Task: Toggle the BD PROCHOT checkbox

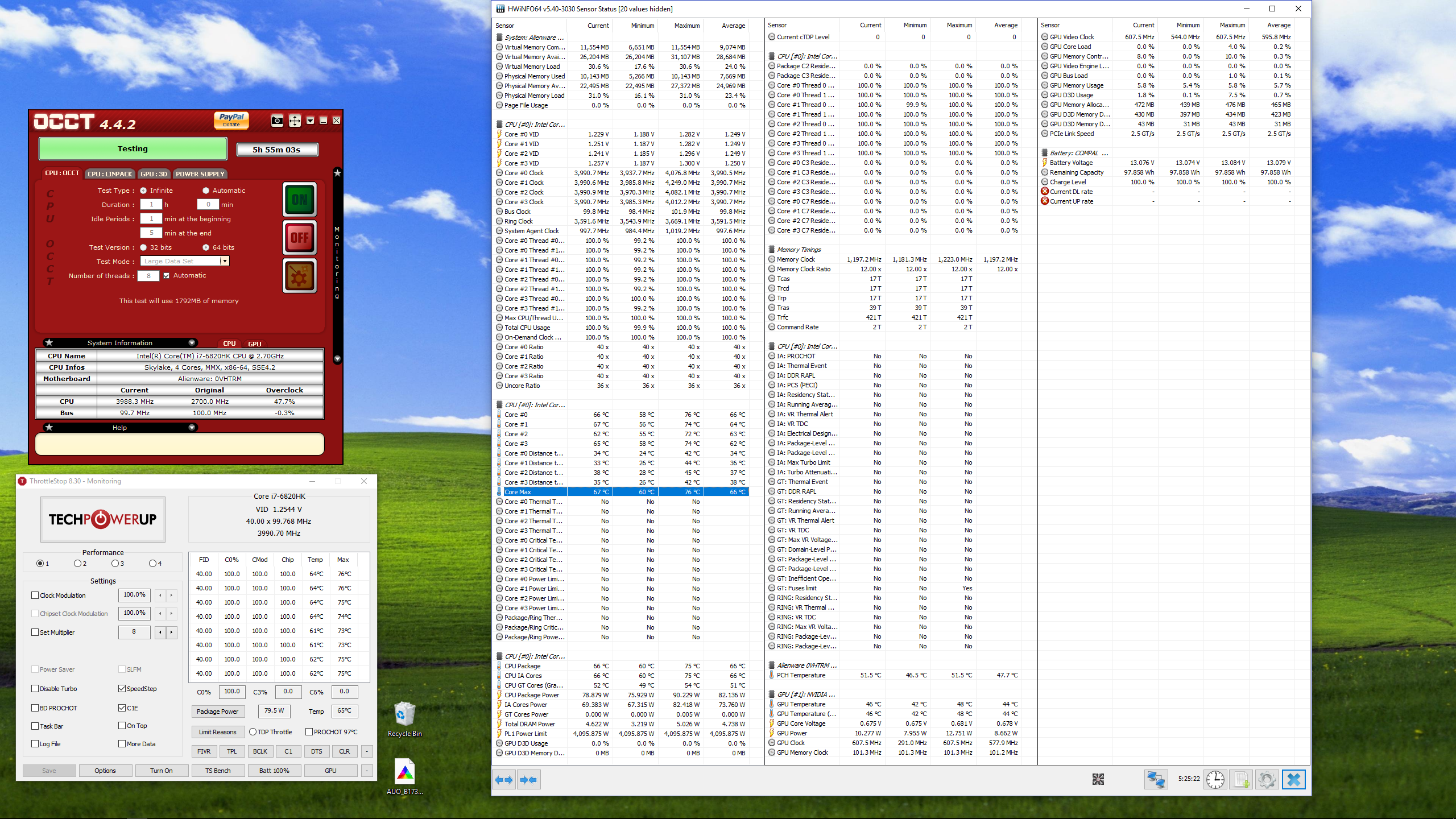Action: pyautogui.click(x=35, y=708)
